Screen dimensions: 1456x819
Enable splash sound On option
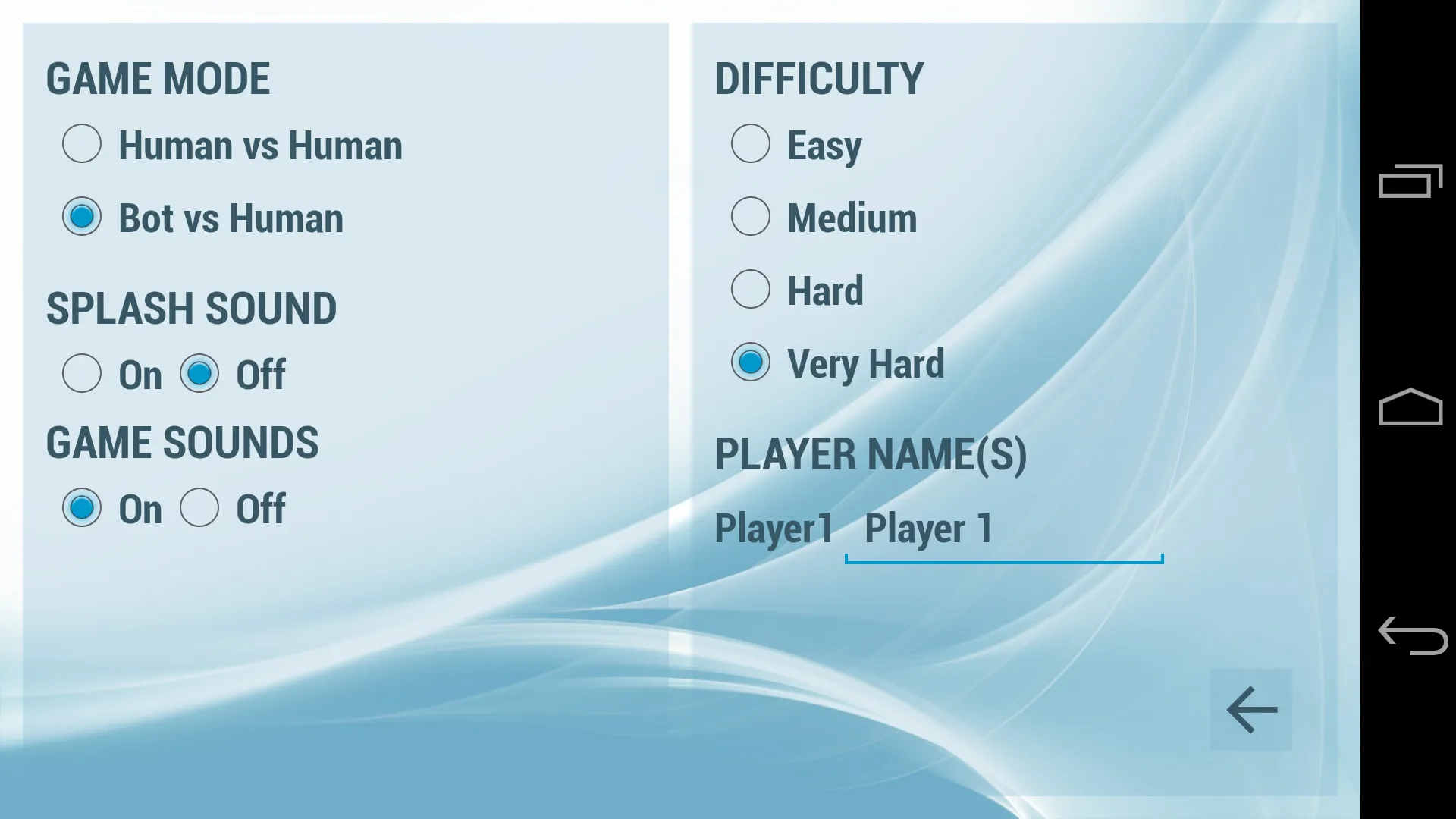tap(82, 373)
